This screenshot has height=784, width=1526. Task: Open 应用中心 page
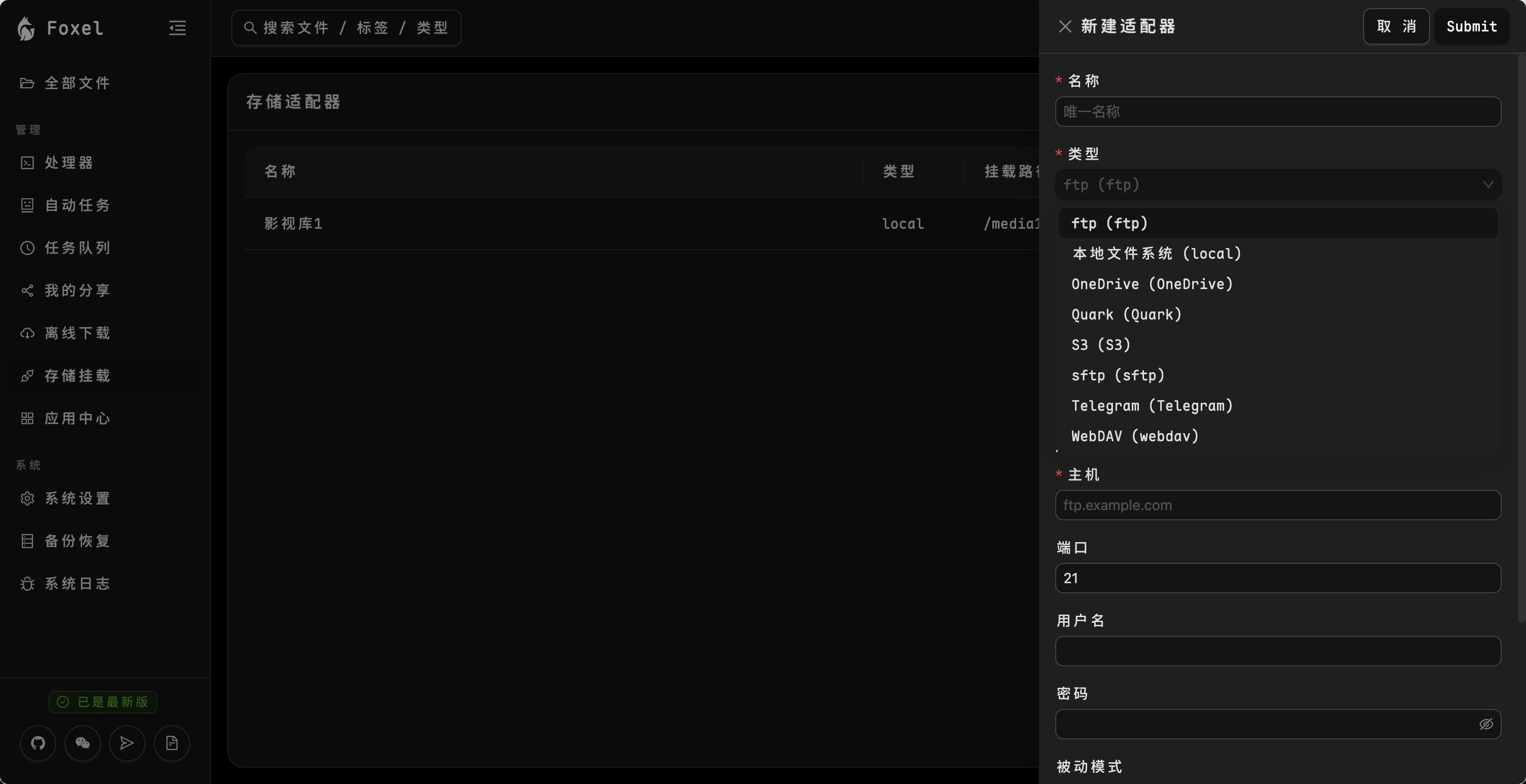(106, 419)
